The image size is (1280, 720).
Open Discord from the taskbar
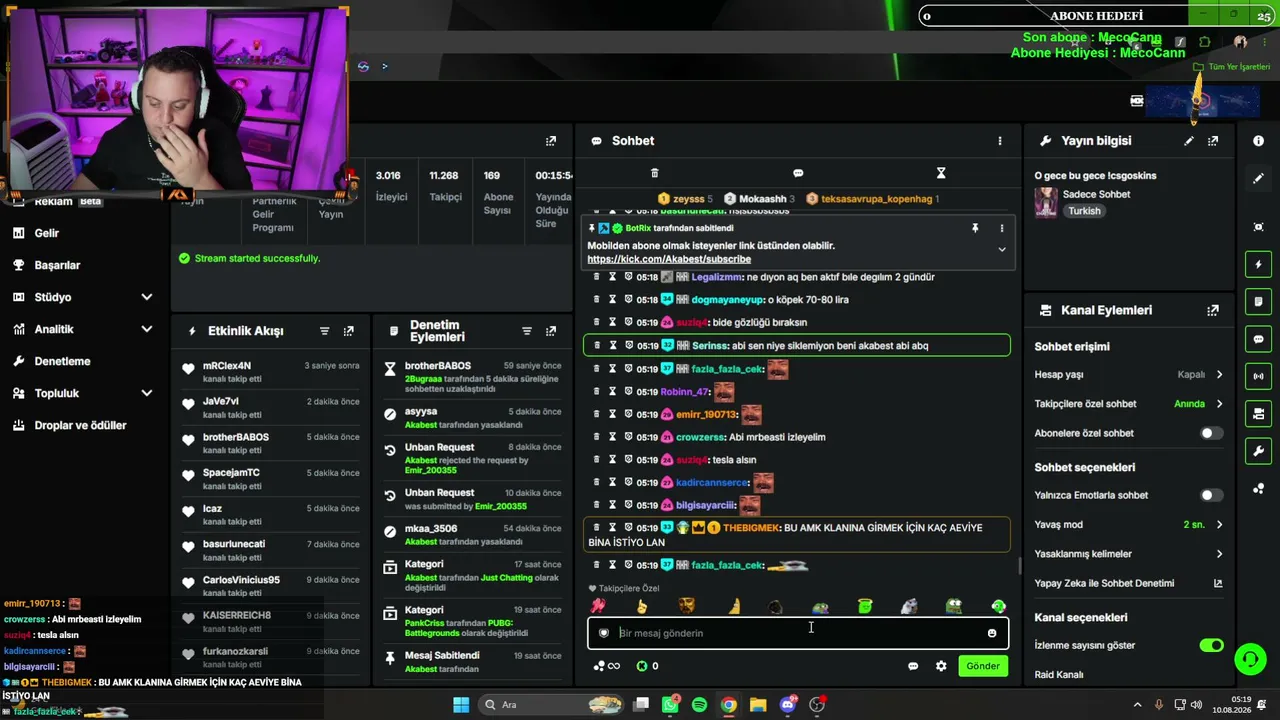[788, 705]
